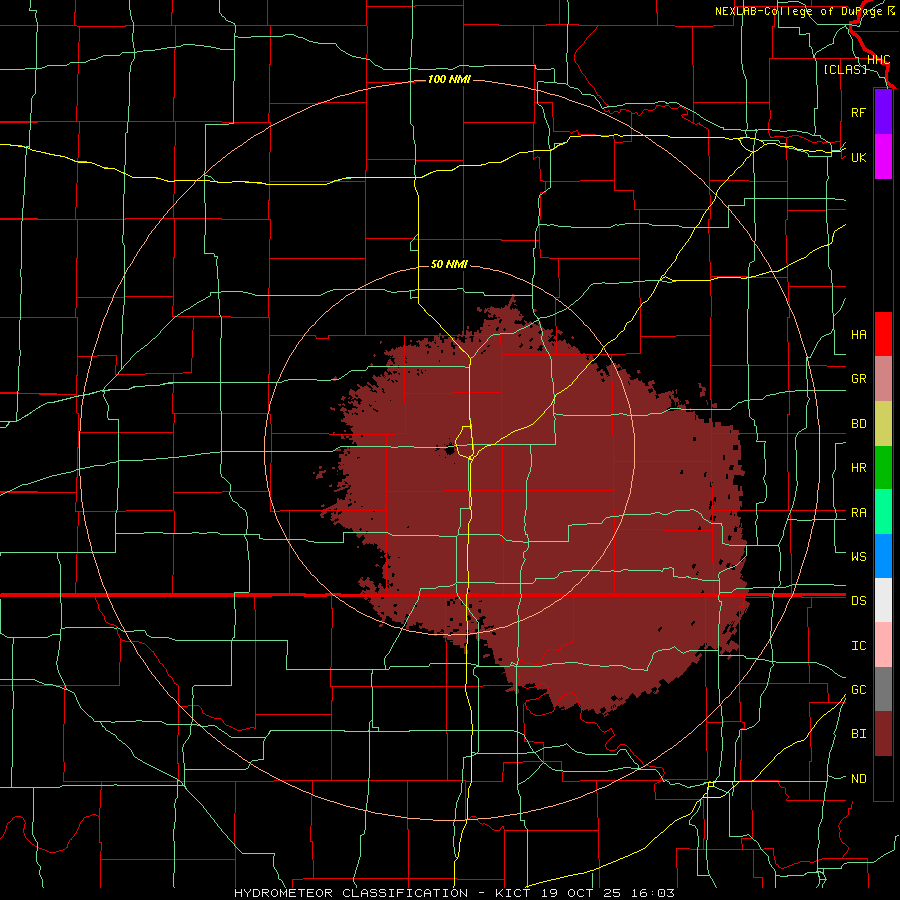Click the BI legend label
Viewport: 900px width, 900px height.
click(858, 734)
